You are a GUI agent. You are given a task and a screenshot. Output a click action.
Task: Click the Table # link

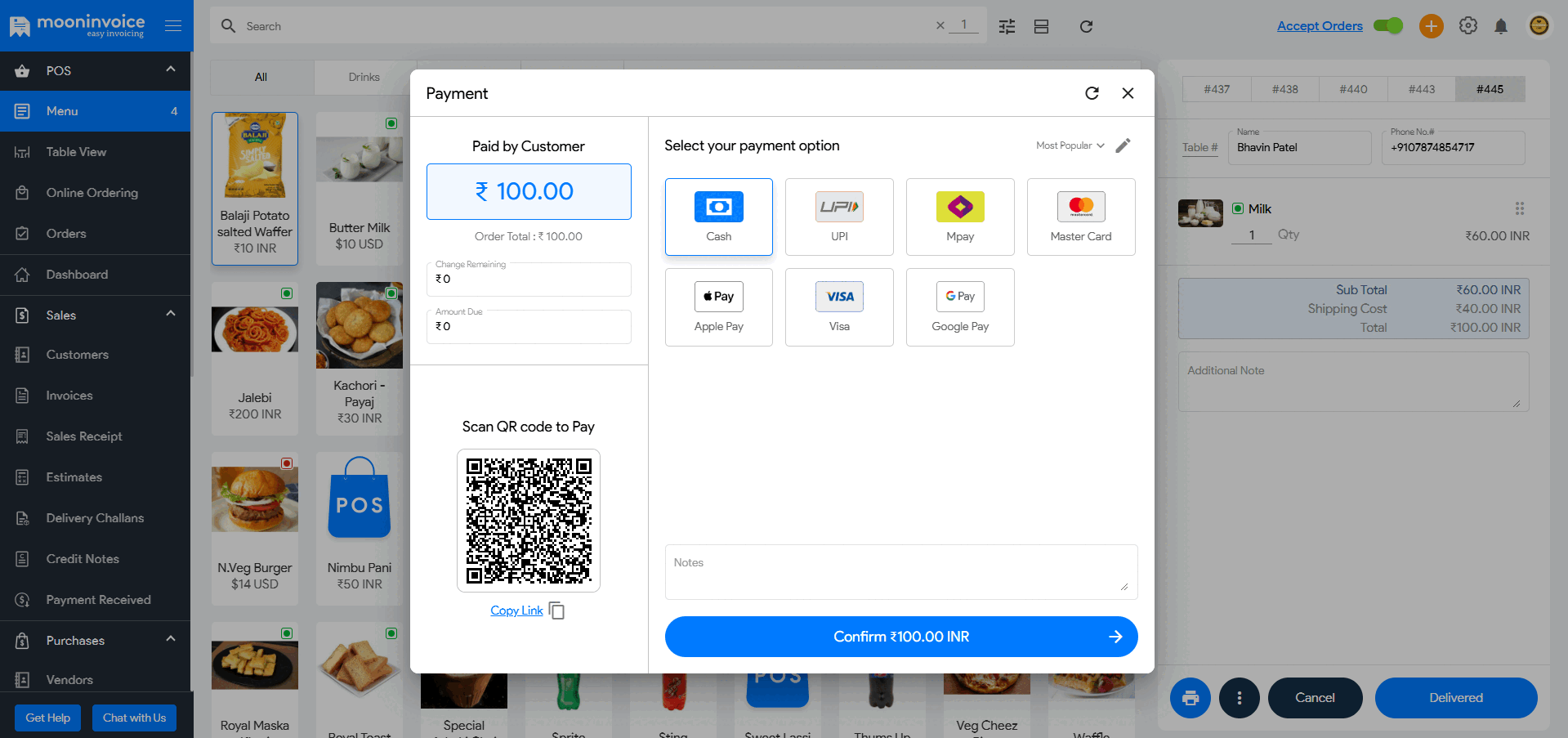1199,147
